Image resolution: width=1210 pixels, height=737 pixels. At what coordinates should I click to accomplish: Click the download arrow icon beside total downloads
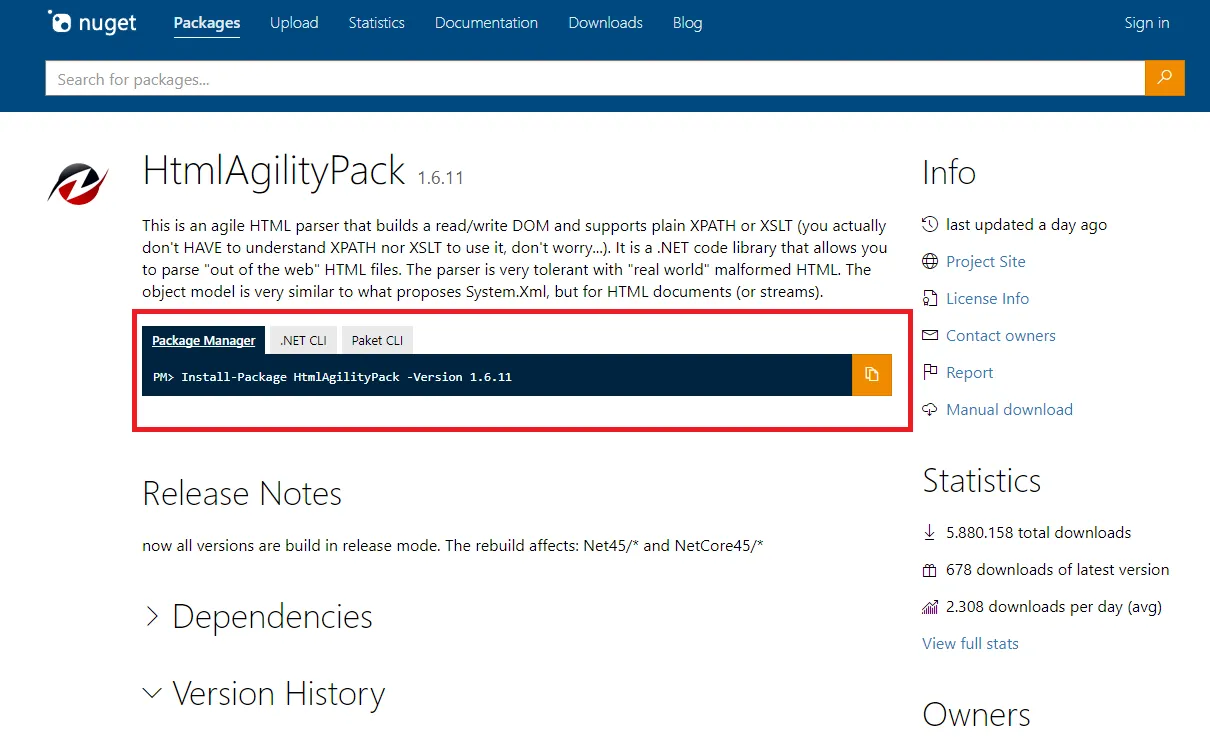[x=930, y=533]
